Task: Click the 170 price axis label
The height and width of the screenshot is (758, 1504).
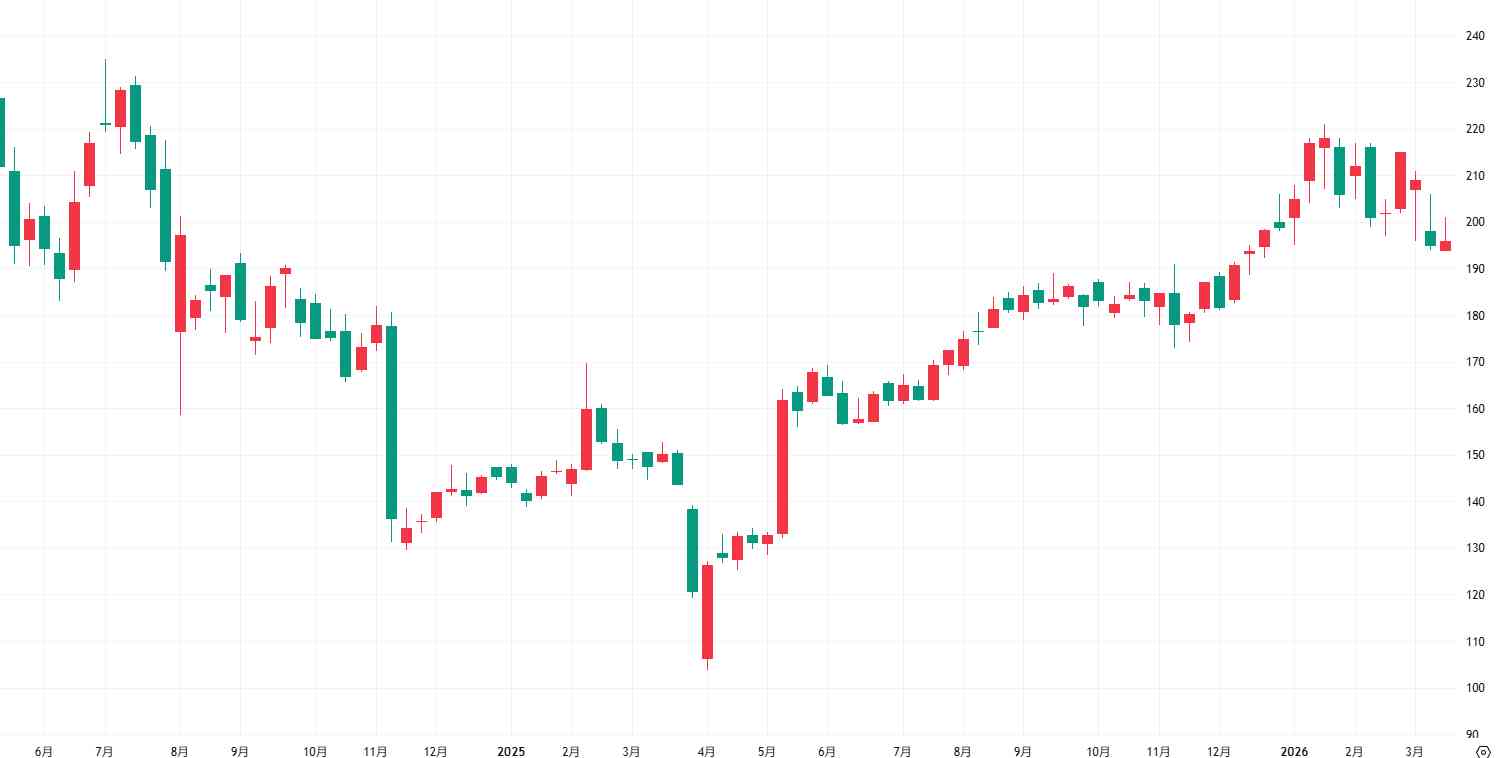Action: (x=1474, y=362)
